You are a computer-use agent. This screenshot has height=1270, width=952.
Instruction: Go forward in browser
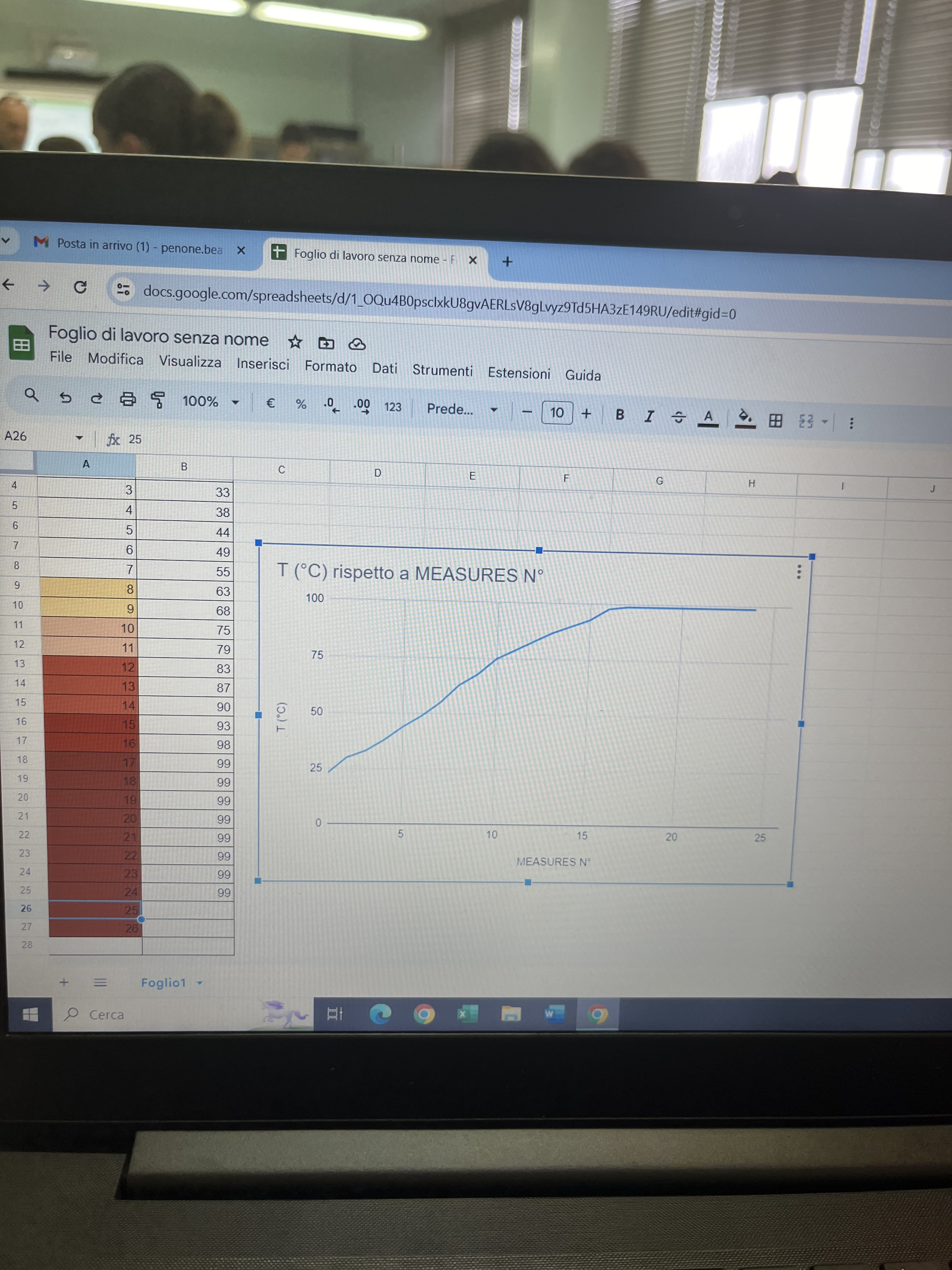click(44, 285)
